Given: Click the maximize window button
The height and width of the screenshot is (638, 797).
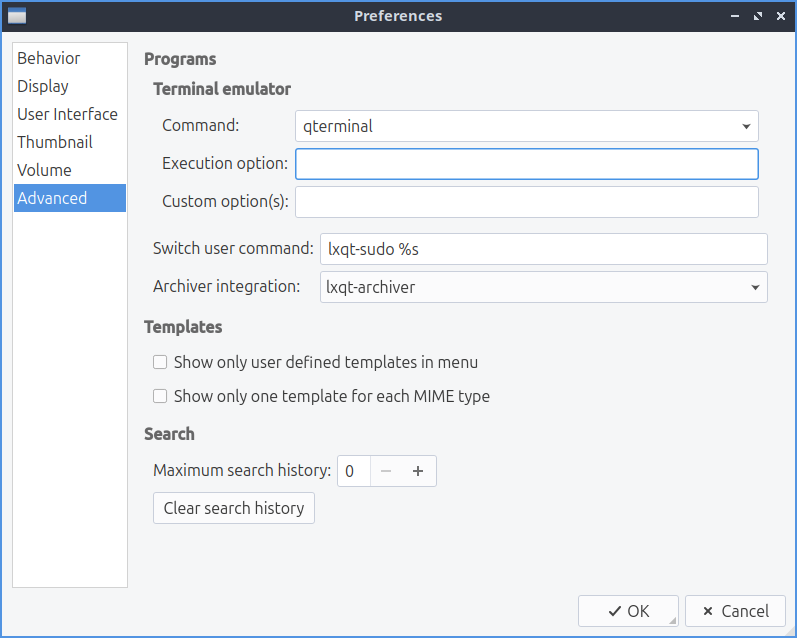Looking at the screenshot, I should pos(757,16).
